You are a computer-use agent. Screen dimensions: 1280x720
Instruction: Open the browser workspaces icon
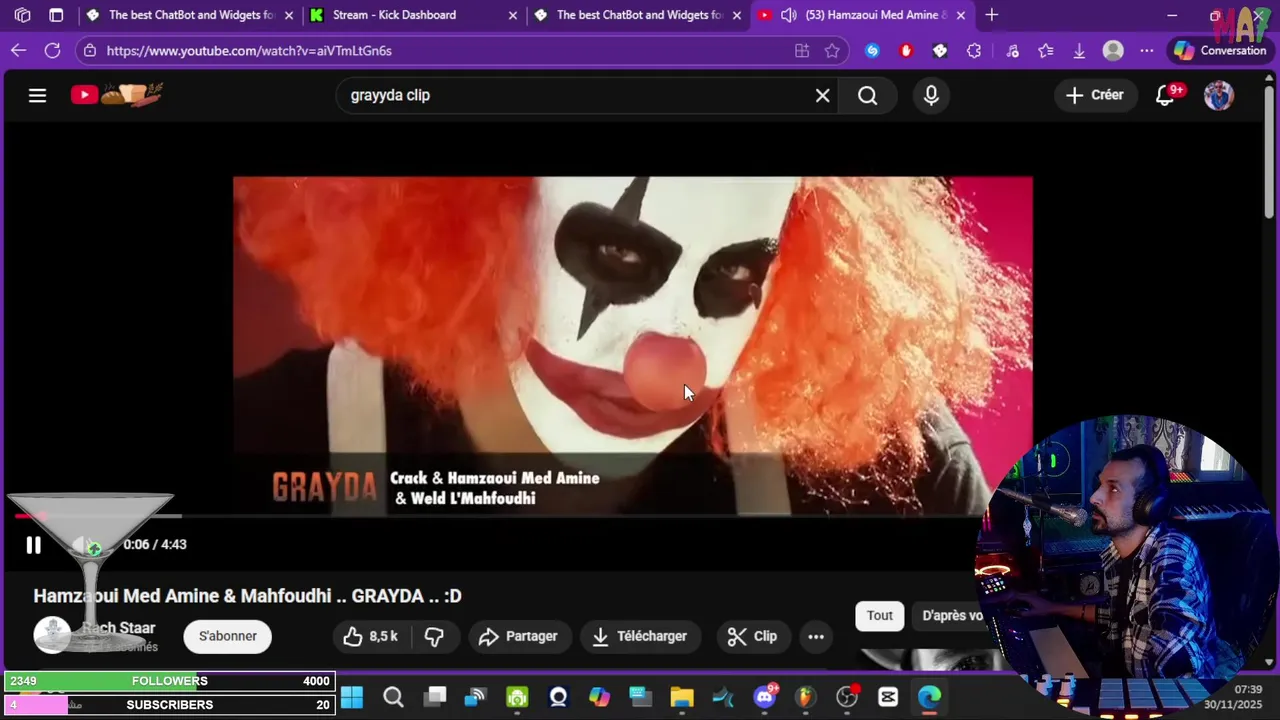pyautogui.click(x=22, y=15)
